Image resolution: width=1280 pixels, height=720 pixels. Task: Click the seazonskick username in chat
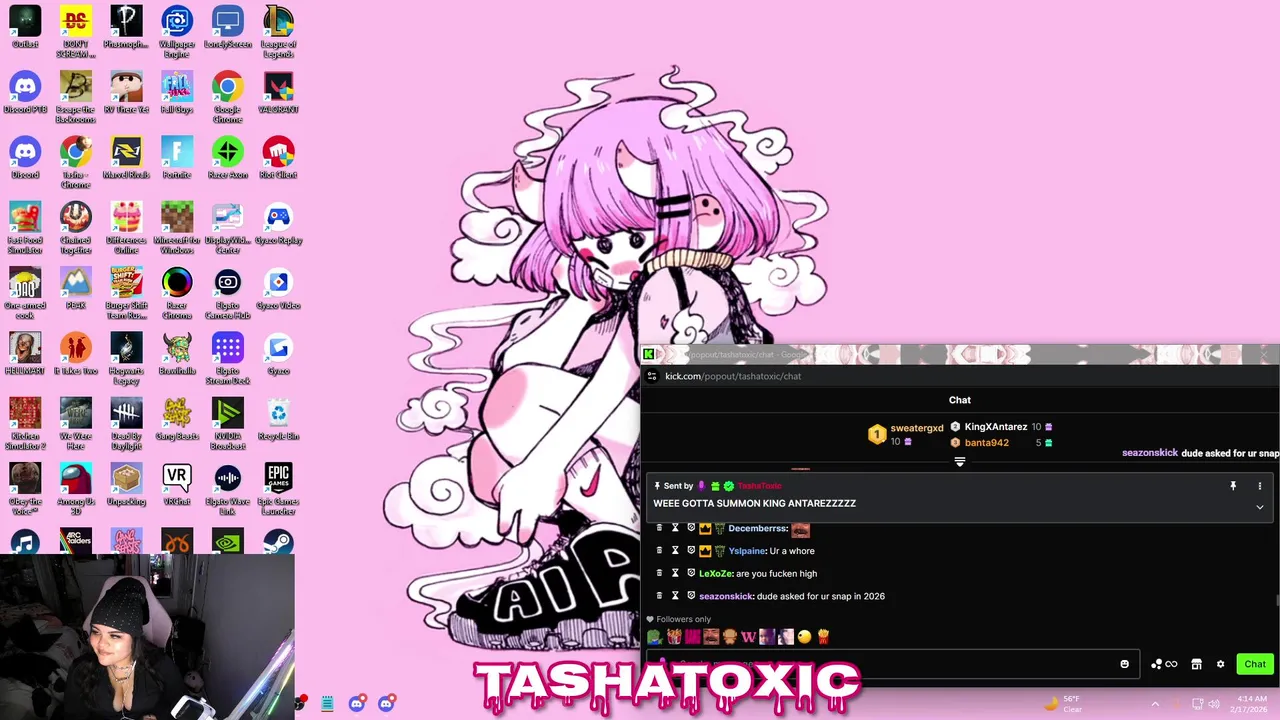click(726, 596)
